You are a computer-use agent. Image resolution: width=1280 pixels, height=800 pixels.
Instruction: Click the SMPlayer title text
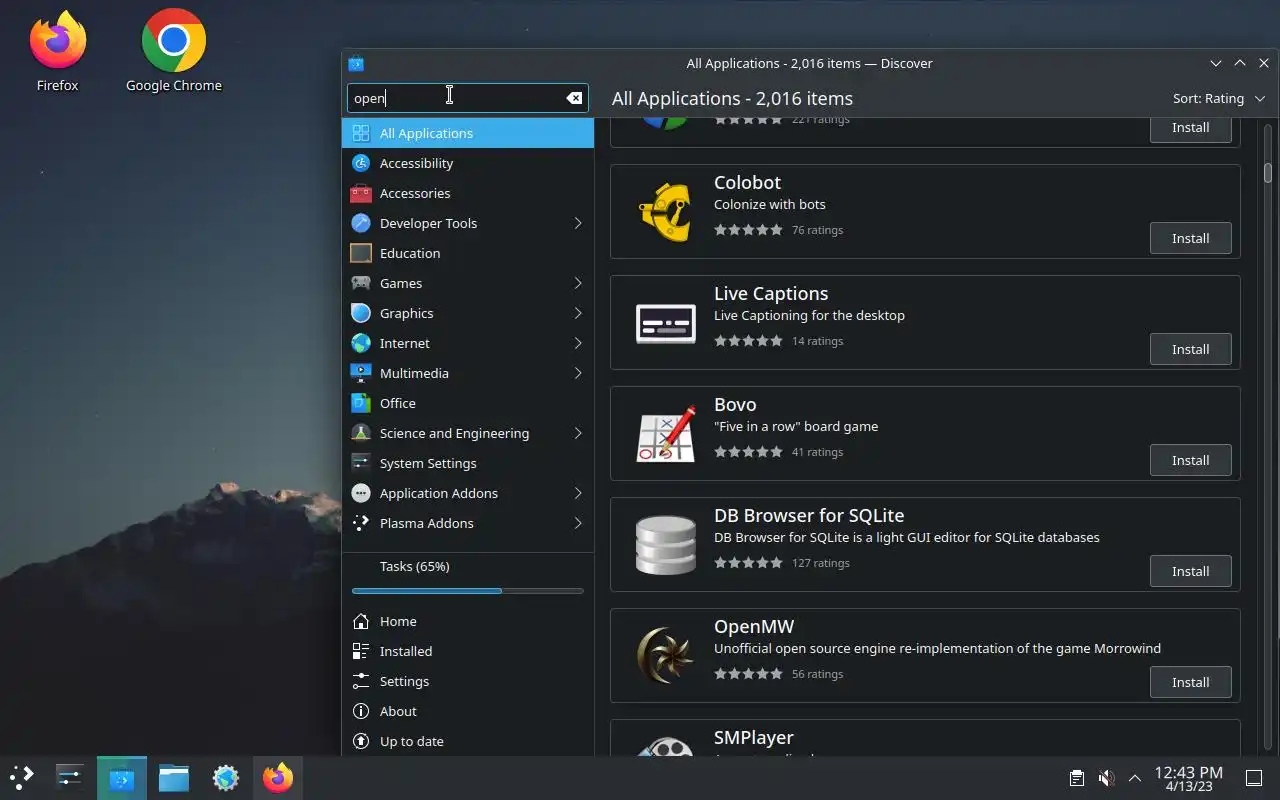click(x=754, y=737)
